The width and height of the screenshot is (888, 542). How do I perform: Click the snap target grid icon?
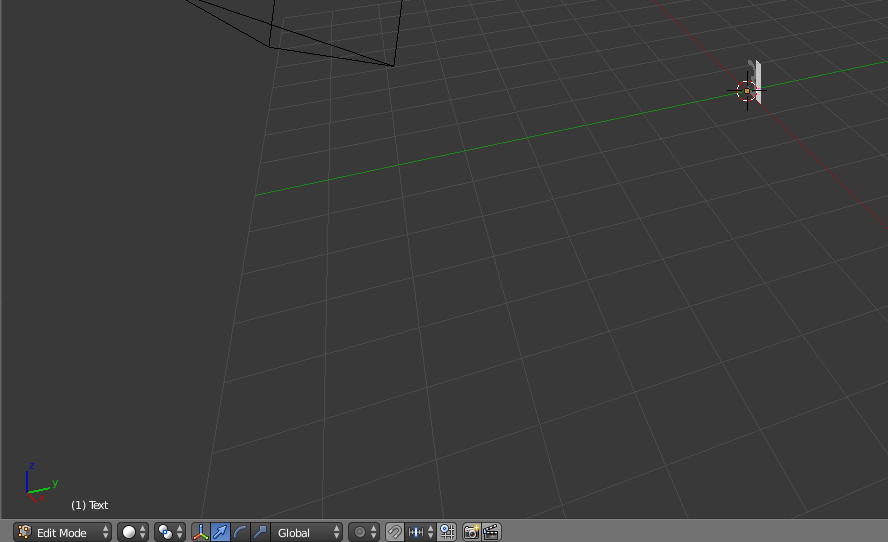click(x=447, y=532)
